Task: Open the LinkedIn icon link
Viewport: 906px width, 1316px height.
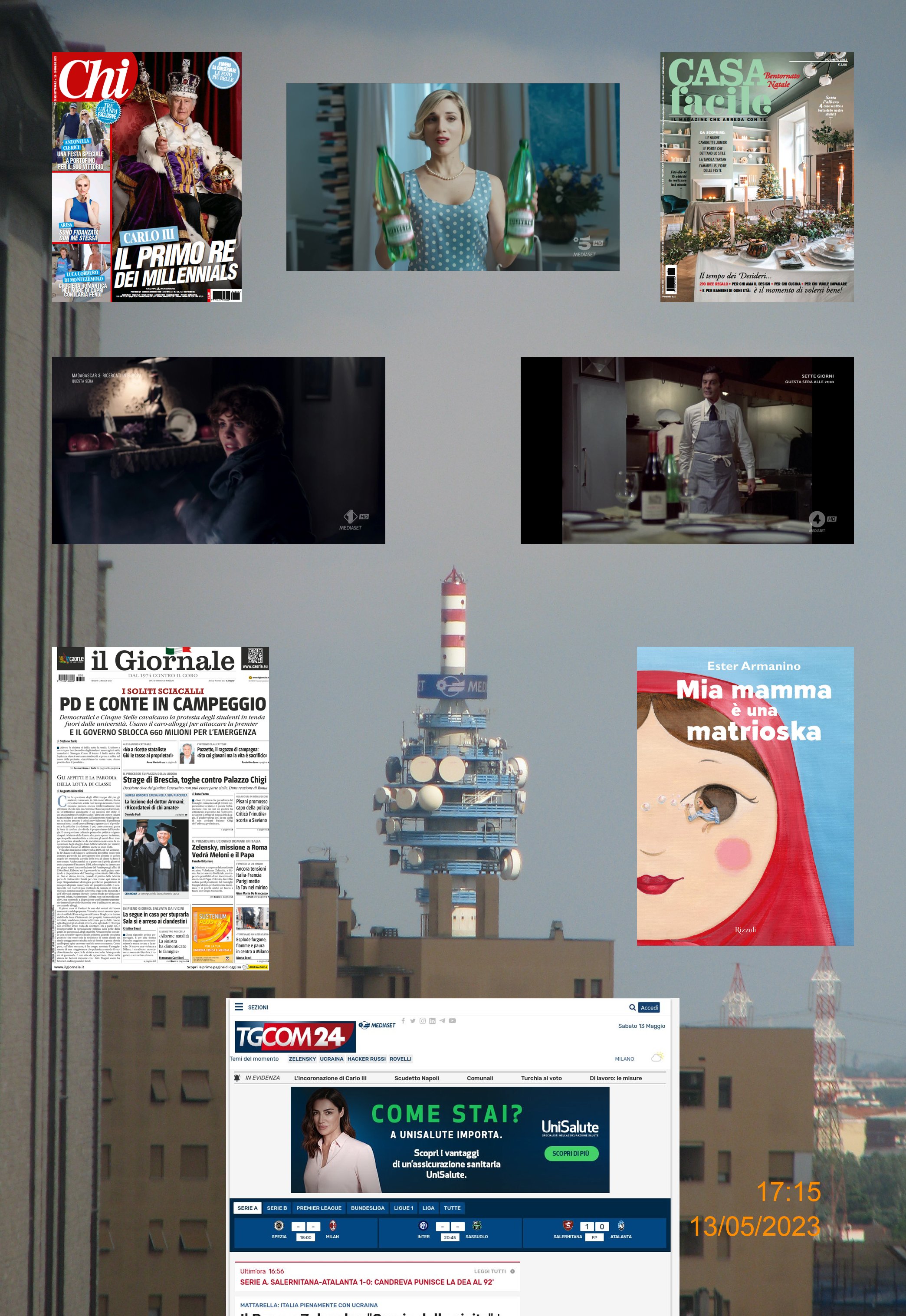Action: [432, 1020]
